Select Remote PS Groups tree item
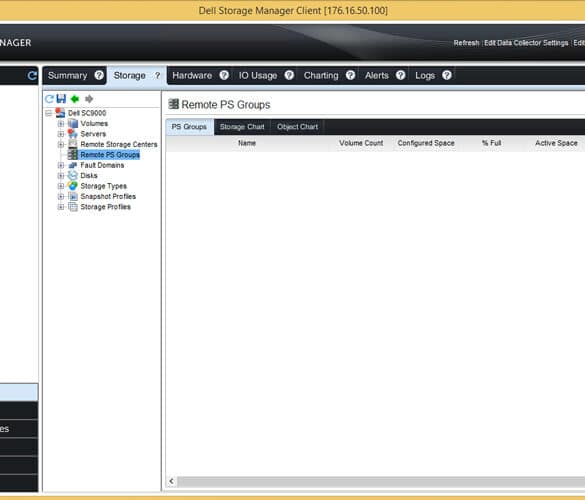The image size is (585, 500). [110, 154]
